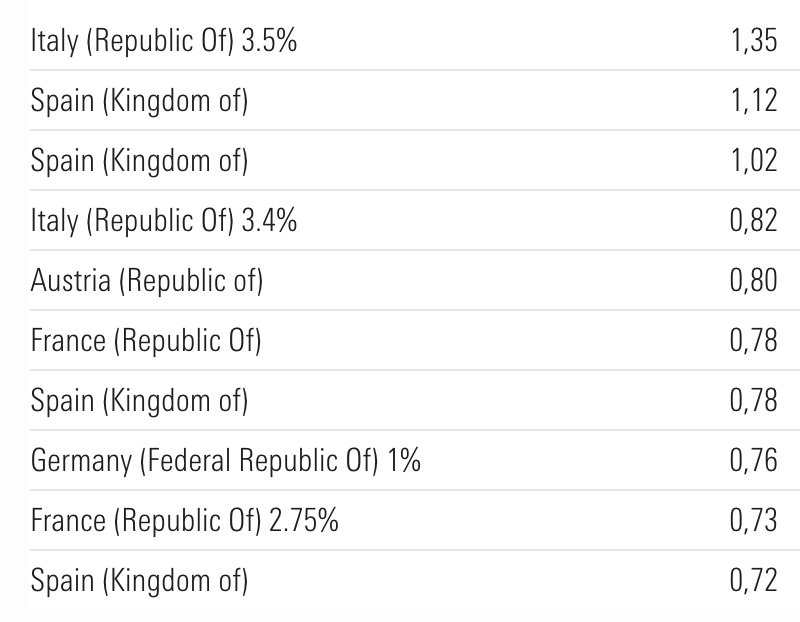Screen dimensions: 800x622
Task: Click the 1,35 weight value
Action: 753,41
